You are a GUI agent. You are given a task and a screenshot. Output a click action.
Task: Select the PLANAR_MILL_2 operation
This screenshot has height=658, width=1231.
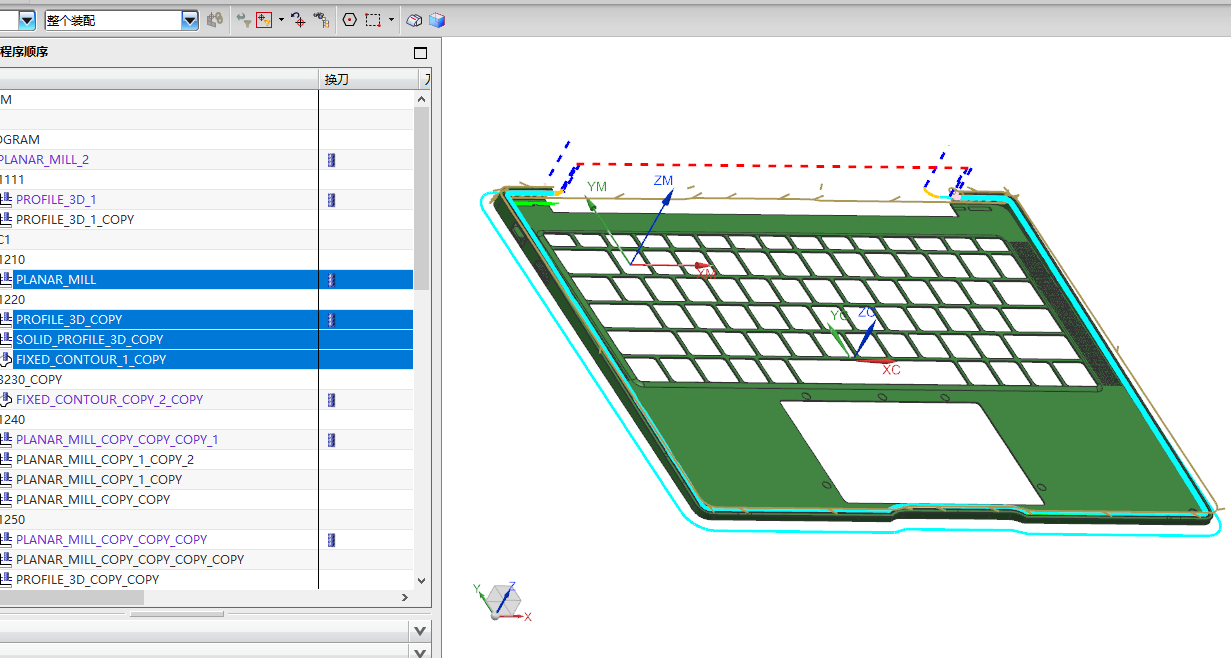pyautogui.click(x=44, y=160)
